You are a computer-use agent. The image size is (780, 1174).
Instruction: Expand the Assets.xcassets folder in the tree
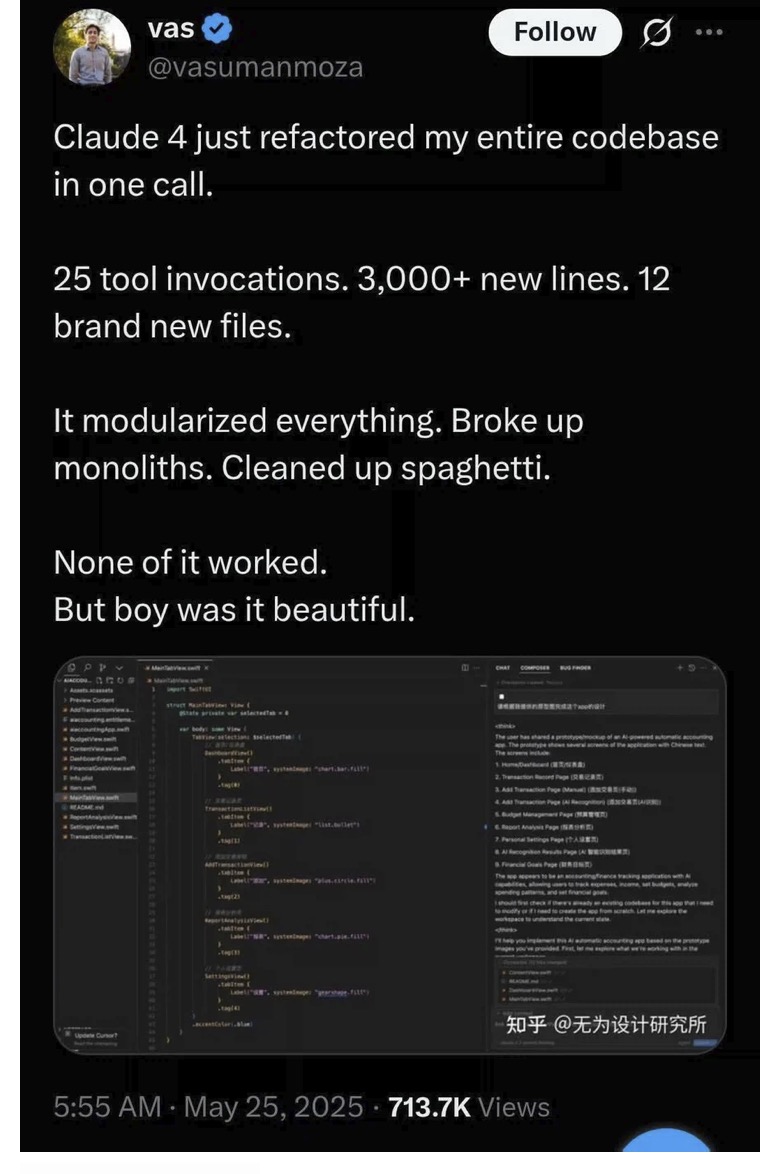tap(90, 690)
